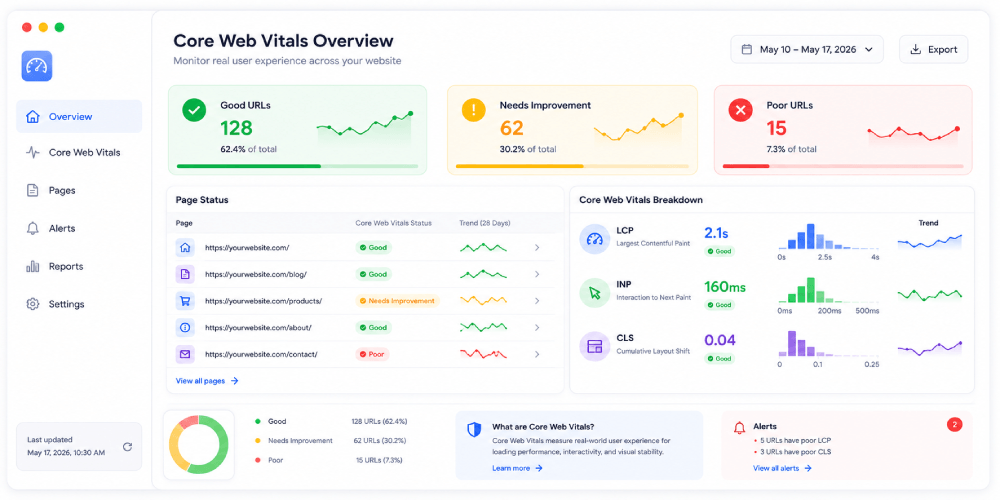Click the Trend (28 Days) column header

tap(485, 223)
